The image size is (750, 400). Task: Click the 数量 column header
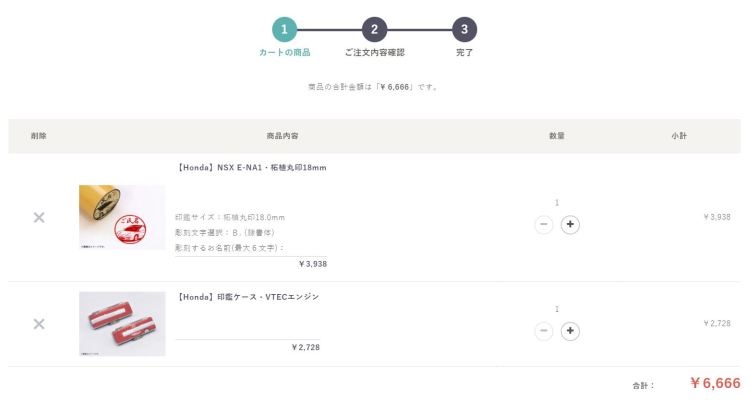coord(557,135)
